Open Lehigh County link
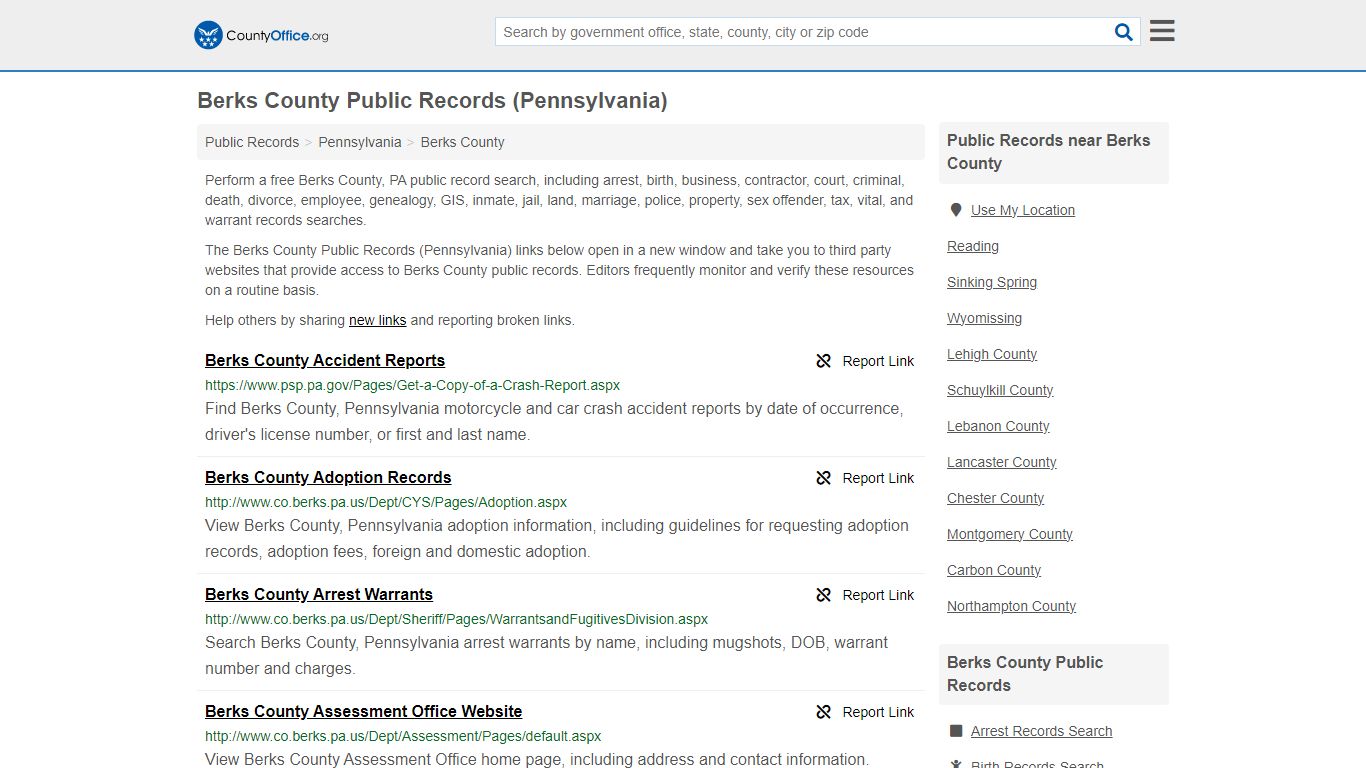Image resolution: width=1366 pixels, height=768 pixels. coord(992,354)
